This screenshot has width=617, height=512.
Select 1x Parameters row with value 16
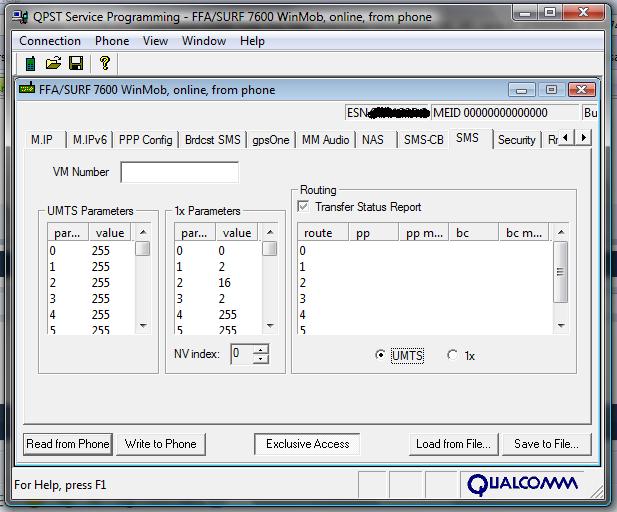[218, 283]
